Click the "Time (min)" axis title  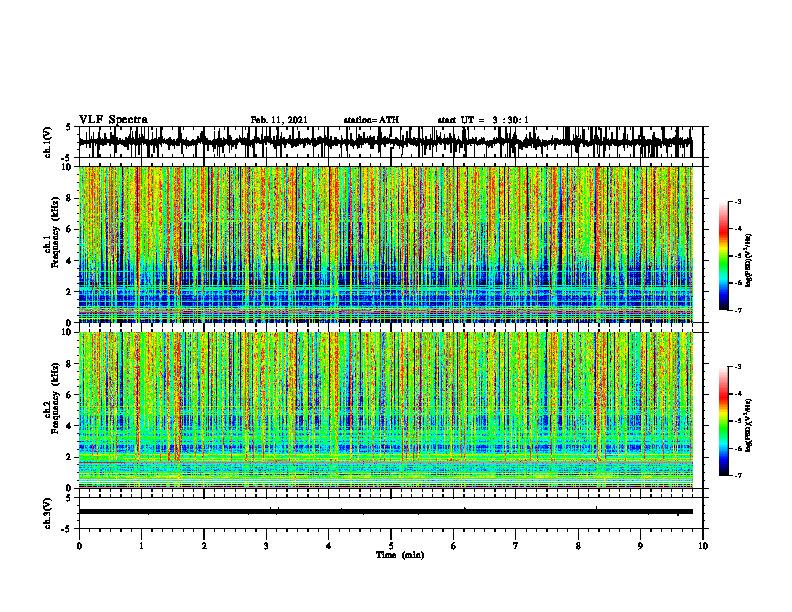click(x=400, y=555)
